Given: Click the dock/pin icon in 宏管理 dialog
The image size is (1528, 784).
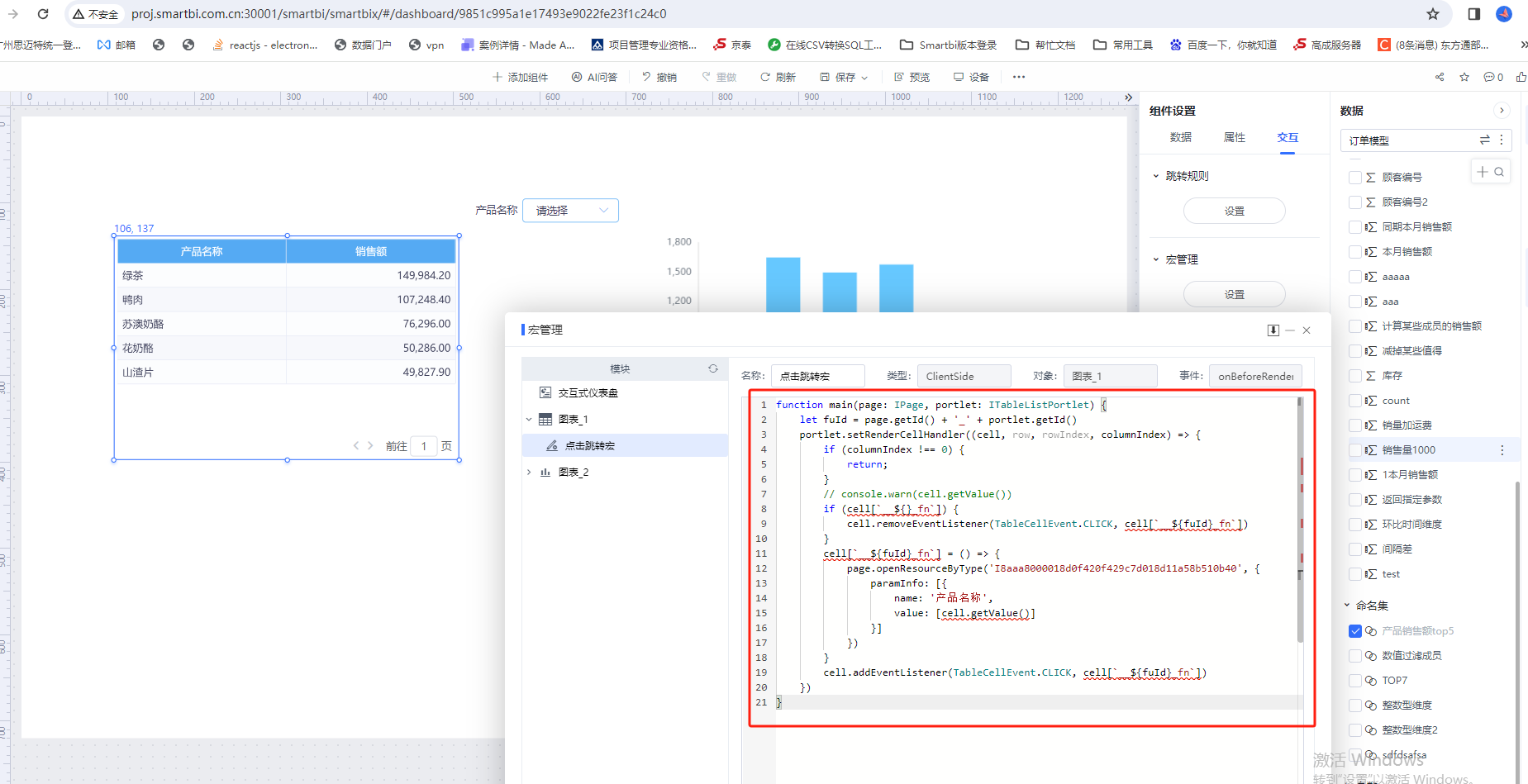Looking at the screenshot, I should pyautogui.click(x=1273, y=330).
